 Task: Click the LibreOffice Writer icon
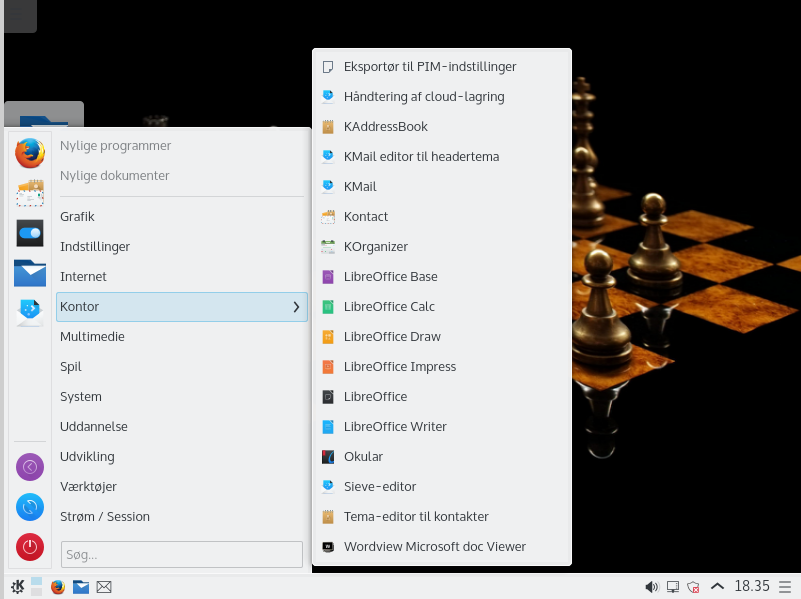click(328, 426)
